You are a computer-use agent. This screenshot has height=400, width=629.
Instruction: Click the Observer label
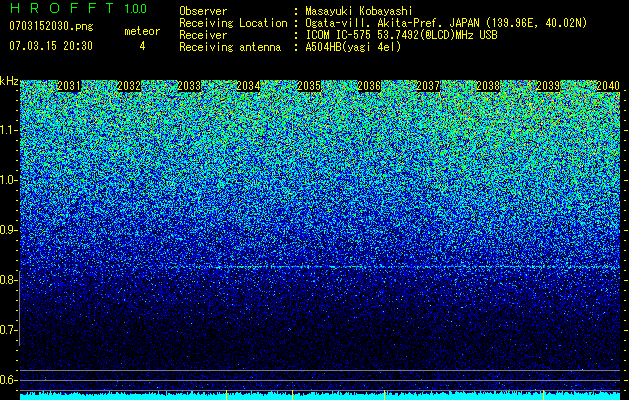click(203, 12)
